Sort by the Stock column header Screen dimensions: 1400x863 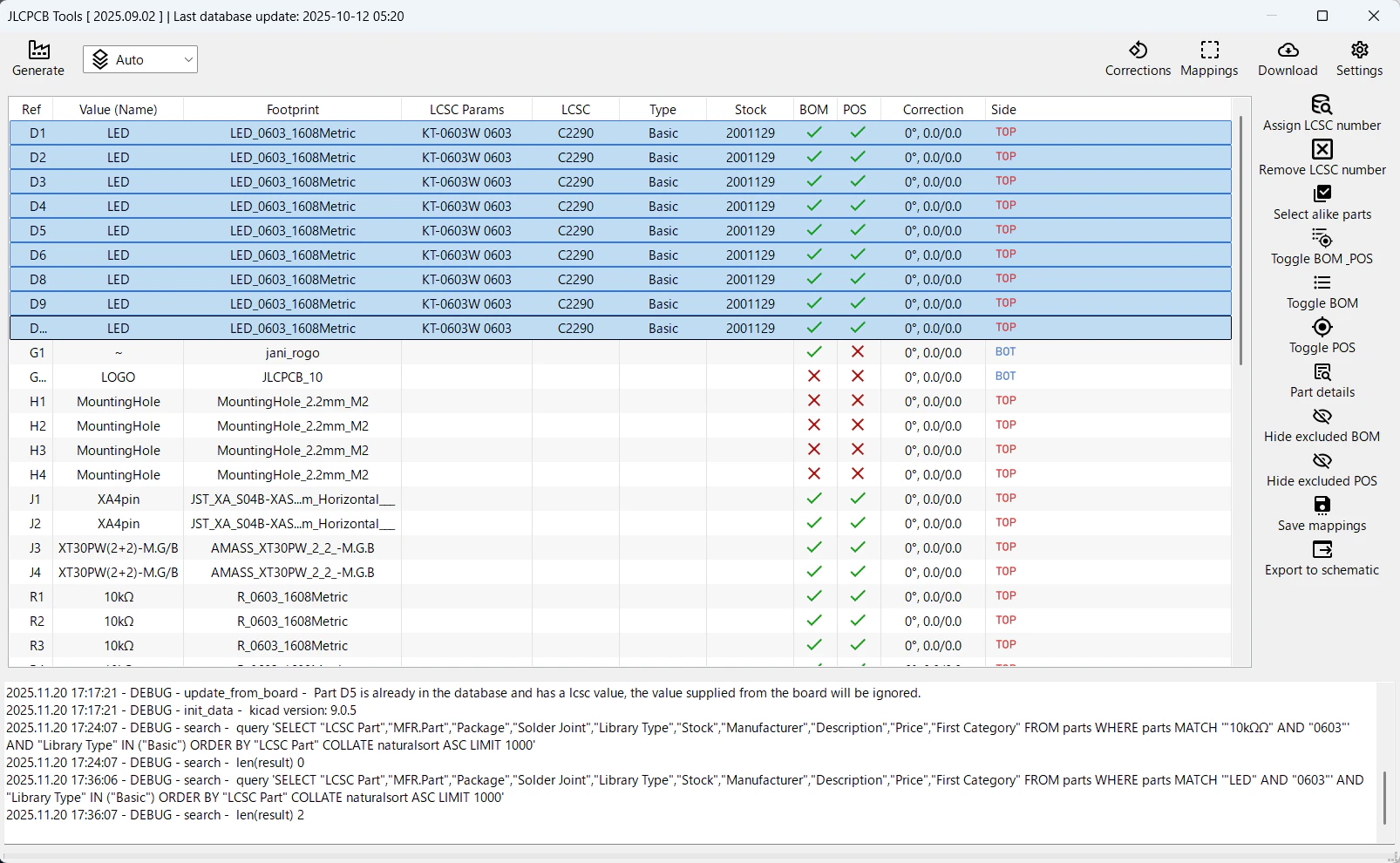point(751,109)
